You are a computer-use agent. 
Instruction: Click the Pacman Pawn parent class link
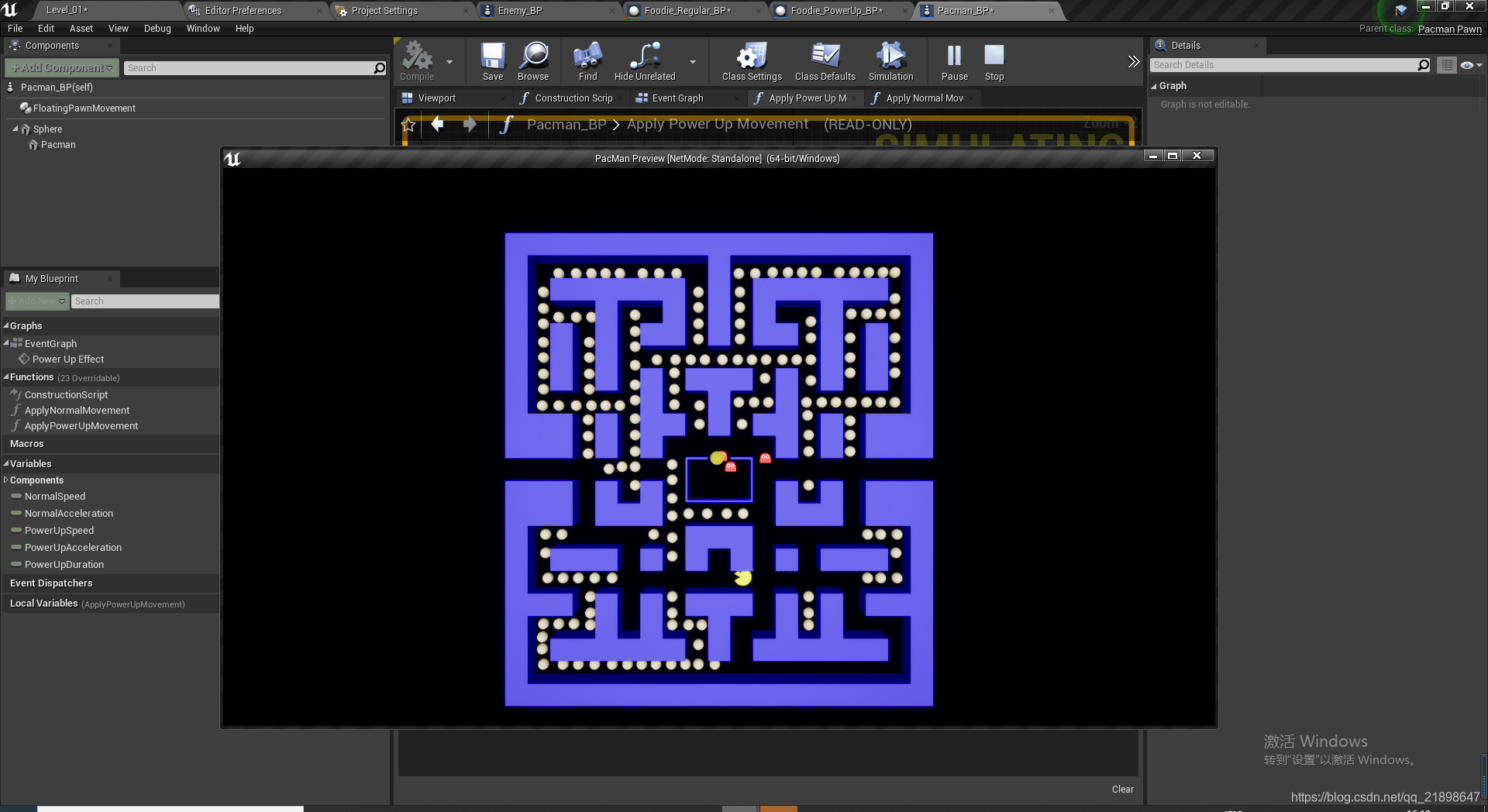pos(1449,29)
